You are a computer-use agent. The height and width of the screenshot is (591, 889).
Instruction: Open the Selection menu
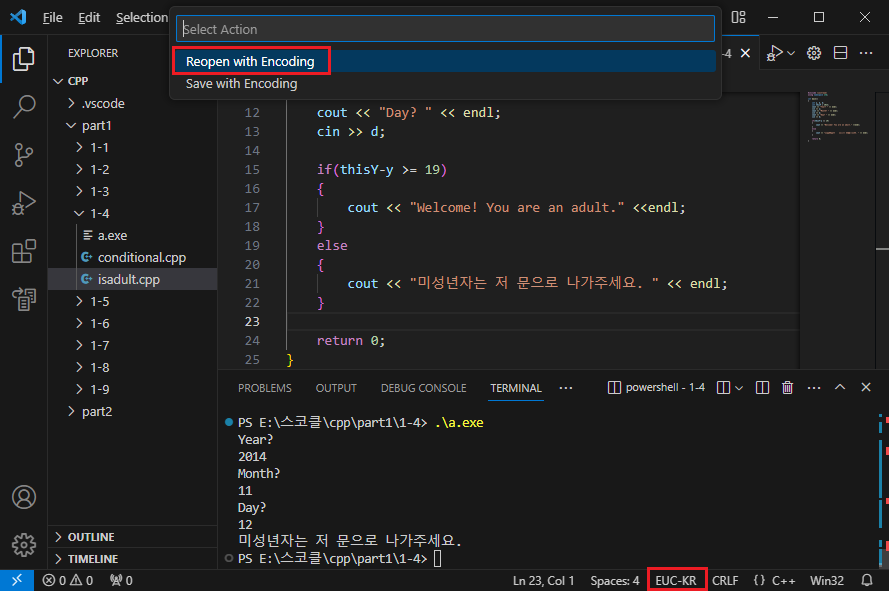point(142,18)
